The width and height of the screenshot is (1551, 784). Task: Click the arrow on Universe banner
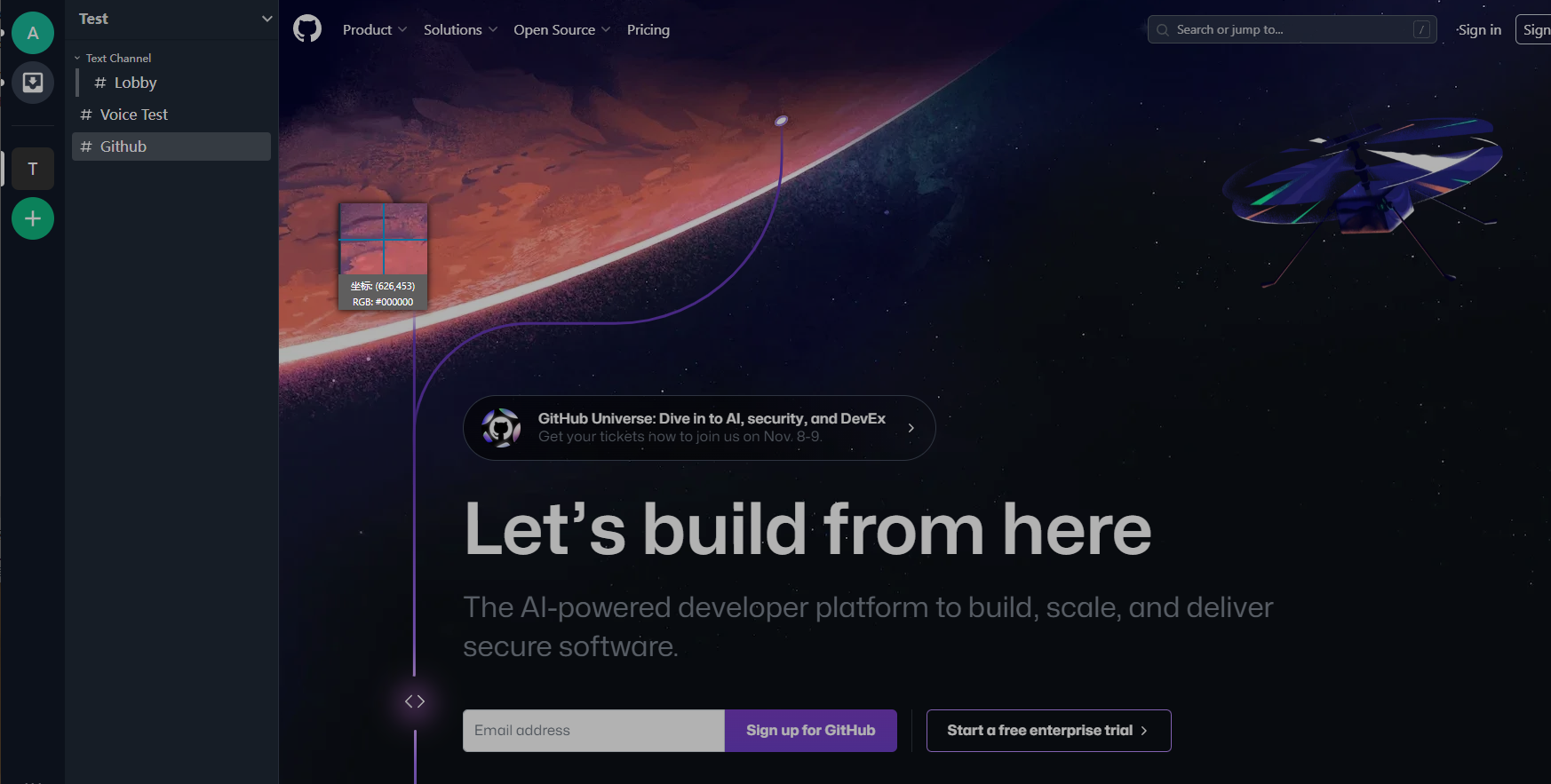click(911, 428)
